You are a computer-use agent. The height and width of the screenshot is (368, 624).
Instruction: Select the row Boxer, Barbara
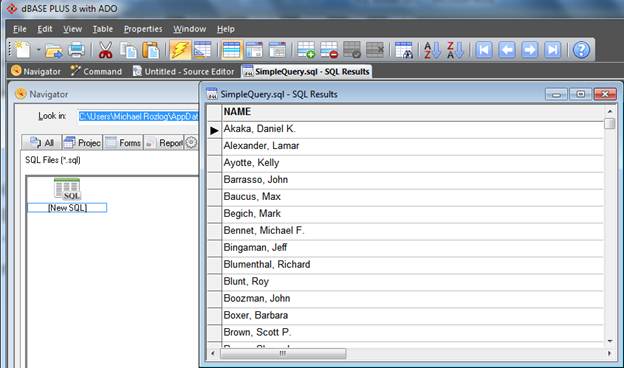point(413,315)
